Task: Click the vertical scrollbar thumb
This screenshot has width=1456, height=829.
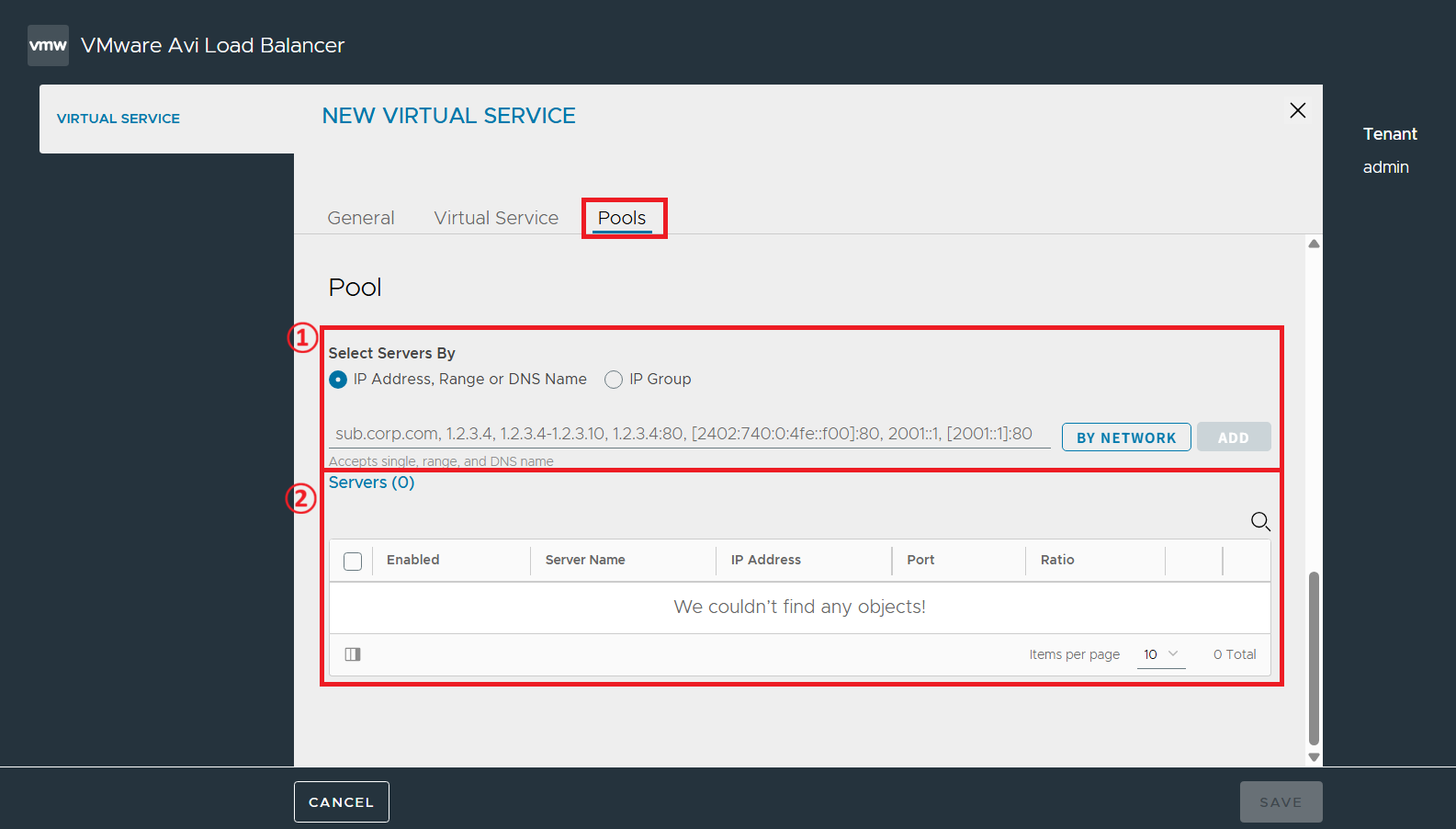Action: [1314, 658]
